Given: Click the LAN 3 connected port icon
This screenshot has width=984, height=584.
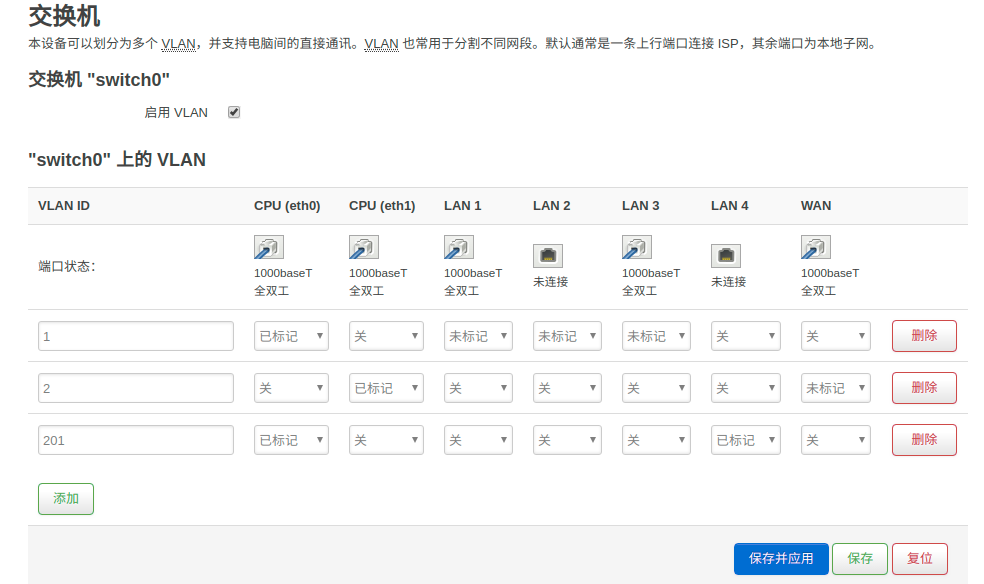Looking at the screenshot, I should click(x=637, y=247).
